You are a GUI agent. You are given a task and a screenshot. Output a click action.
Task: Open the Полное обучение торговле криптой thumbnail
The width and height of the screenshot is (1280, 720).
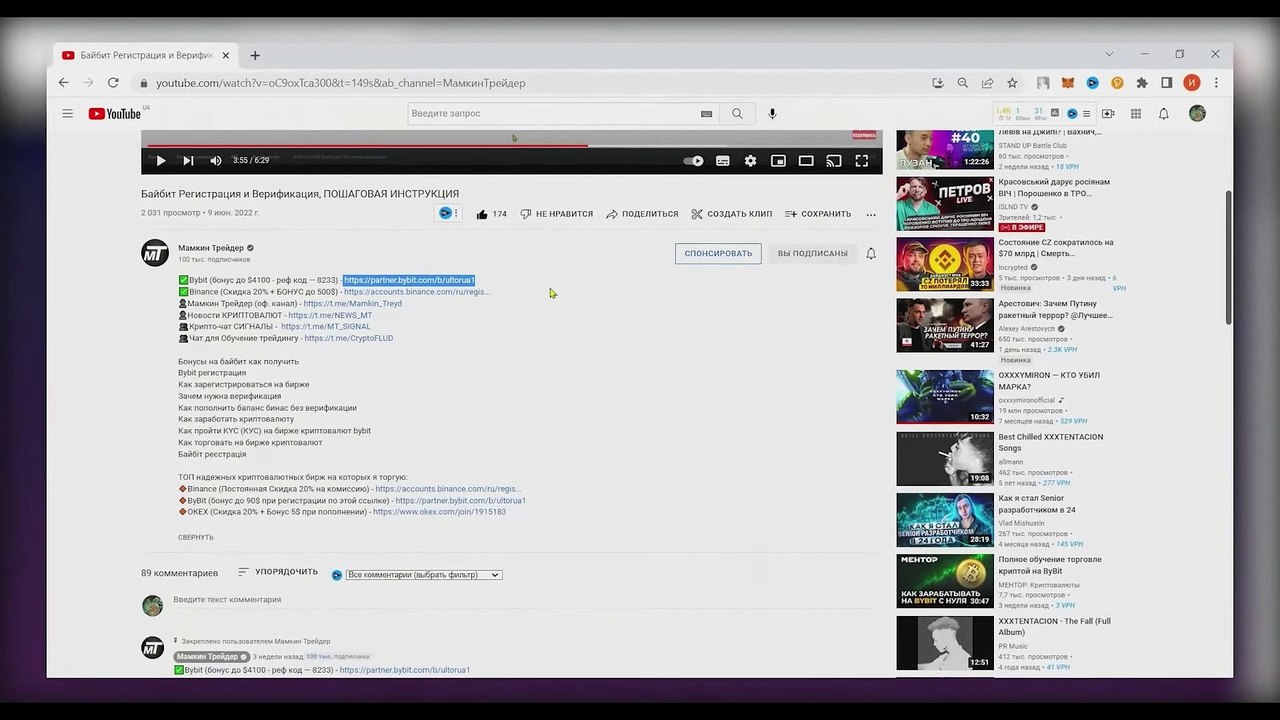tap(945, 581)
